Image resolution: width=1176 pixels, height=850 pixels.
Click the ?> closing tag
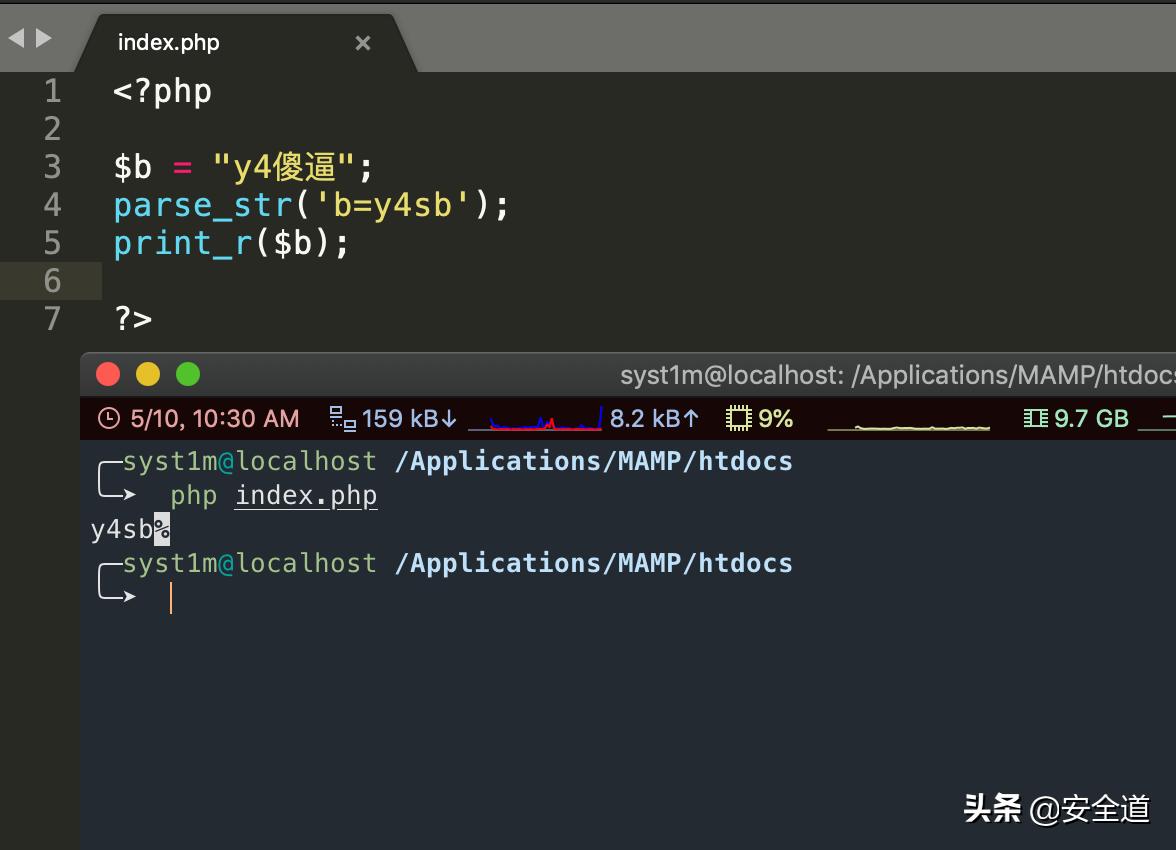(133, 319)
